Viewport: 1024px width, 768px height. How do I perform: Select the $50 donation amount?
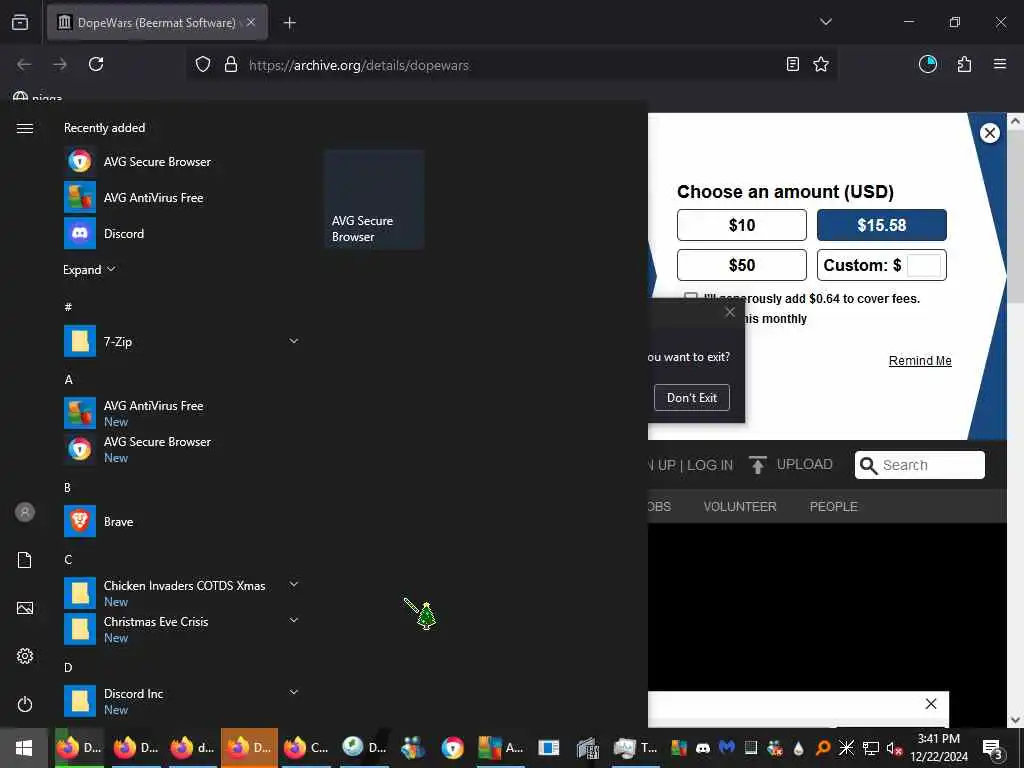click(x=742, y=265)
